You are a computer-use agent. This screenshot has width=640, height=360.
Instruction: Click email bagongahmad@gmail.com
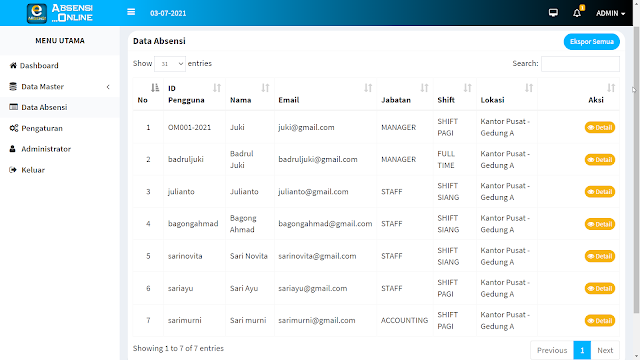[x=325, y=224]
